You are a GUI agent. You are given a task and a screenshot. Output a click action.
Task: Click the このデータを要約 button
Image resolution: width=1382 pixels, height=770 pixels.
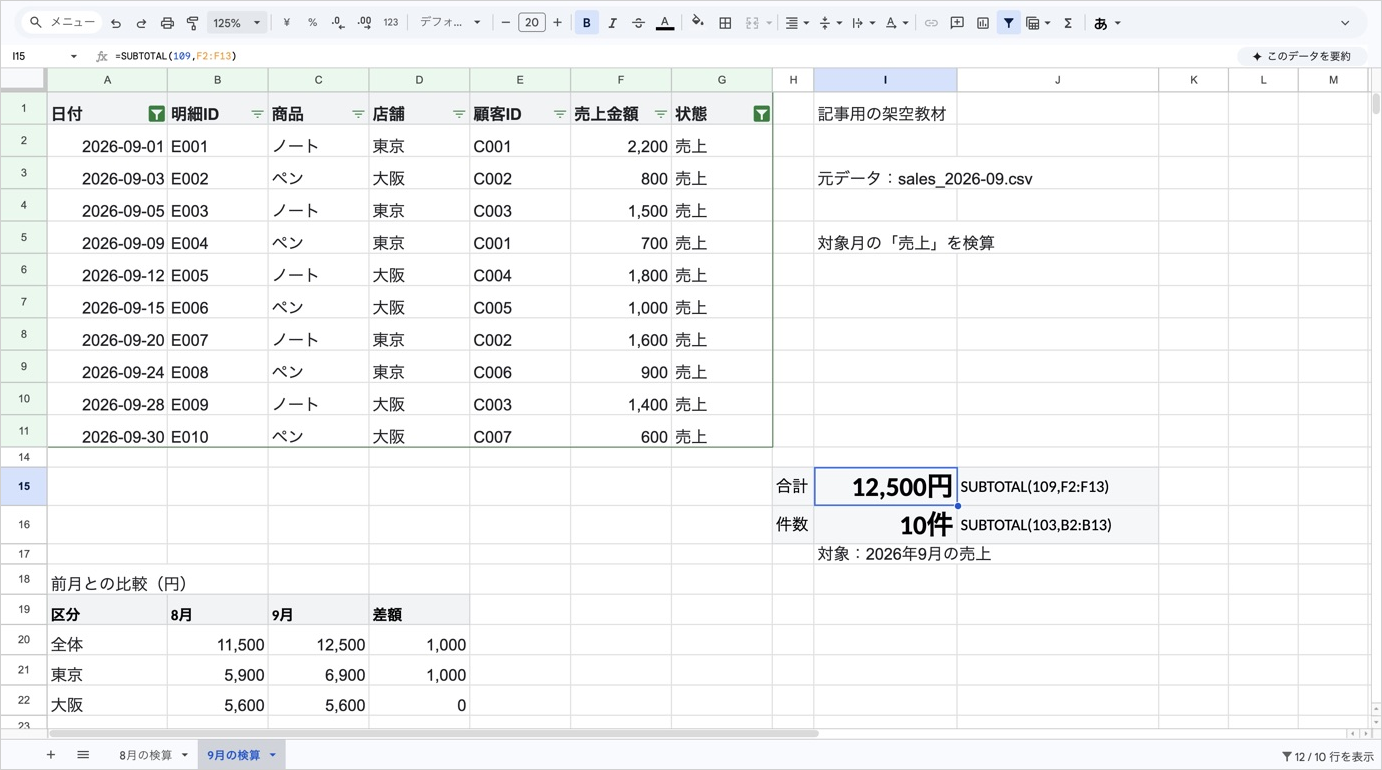click(x=1302, y=56)
